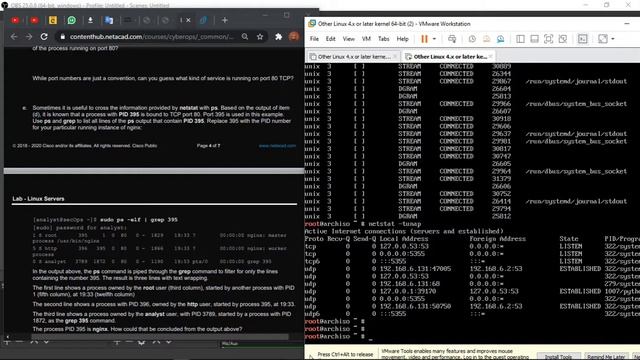Open the browser extensions puzzle icon
640x360 pixels.
coord(278,37)
